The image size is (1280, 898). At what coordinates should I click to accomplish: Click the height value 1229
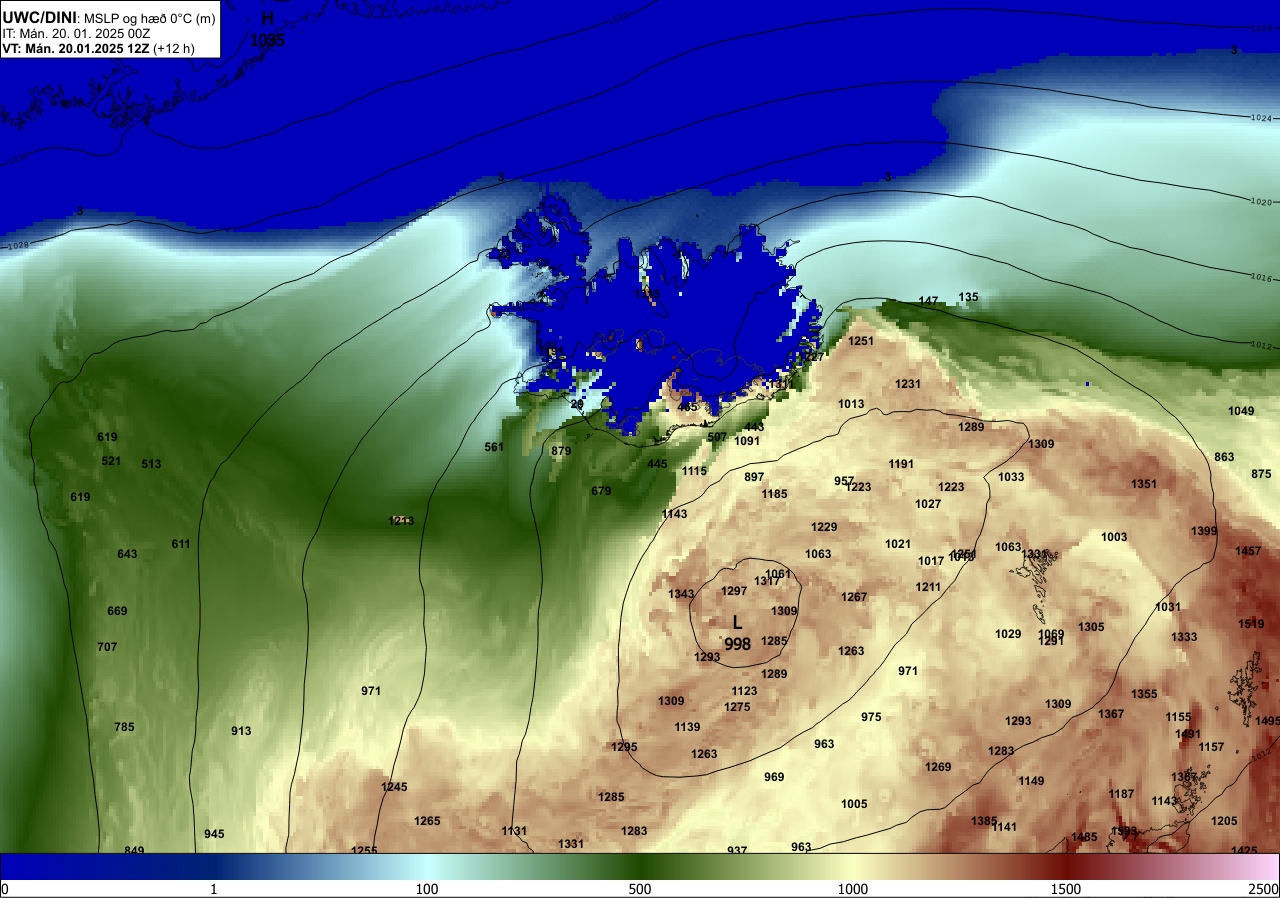click(824, 527)
